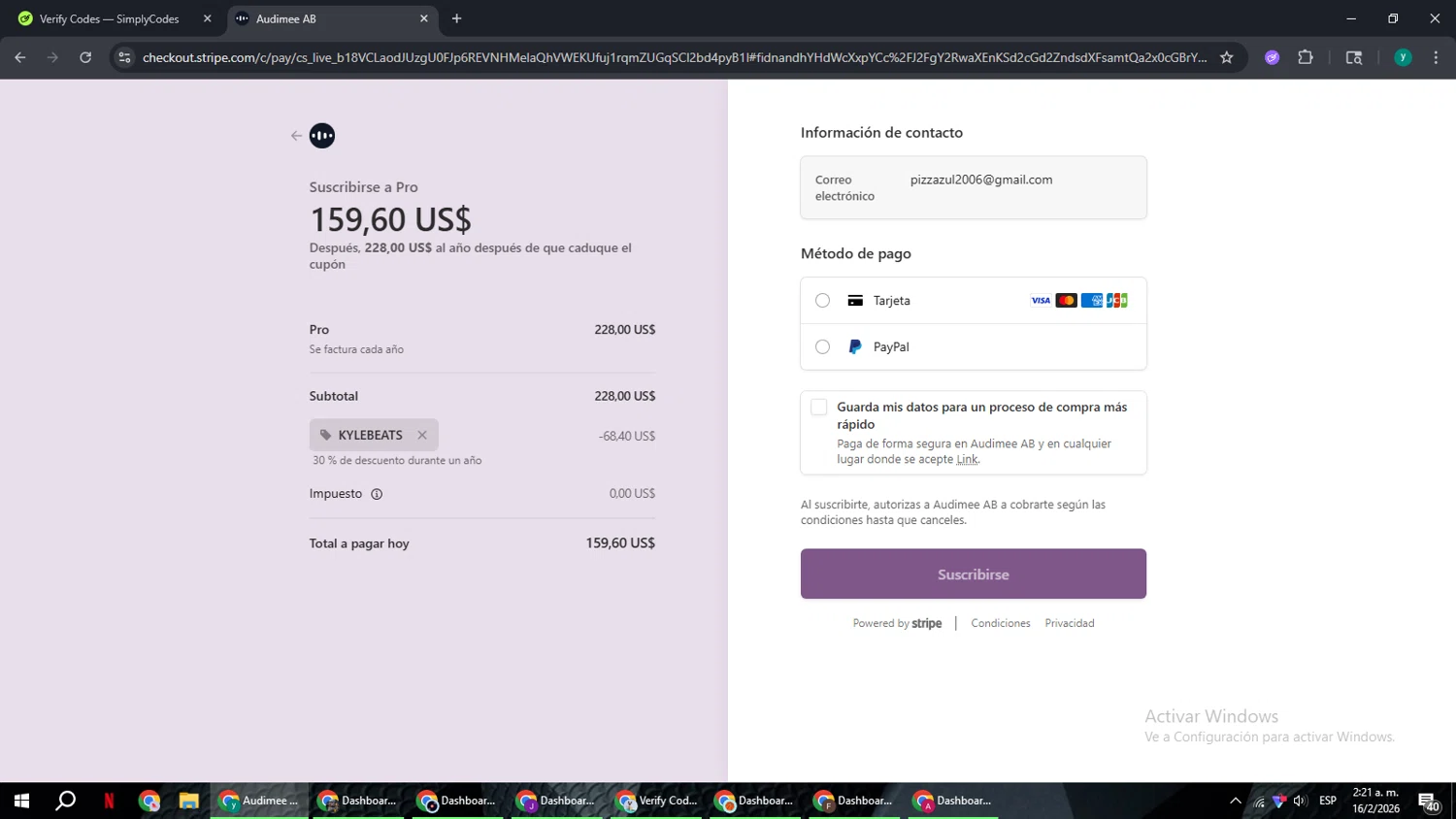
Task: Go back in browser
Action: [20, 57]
